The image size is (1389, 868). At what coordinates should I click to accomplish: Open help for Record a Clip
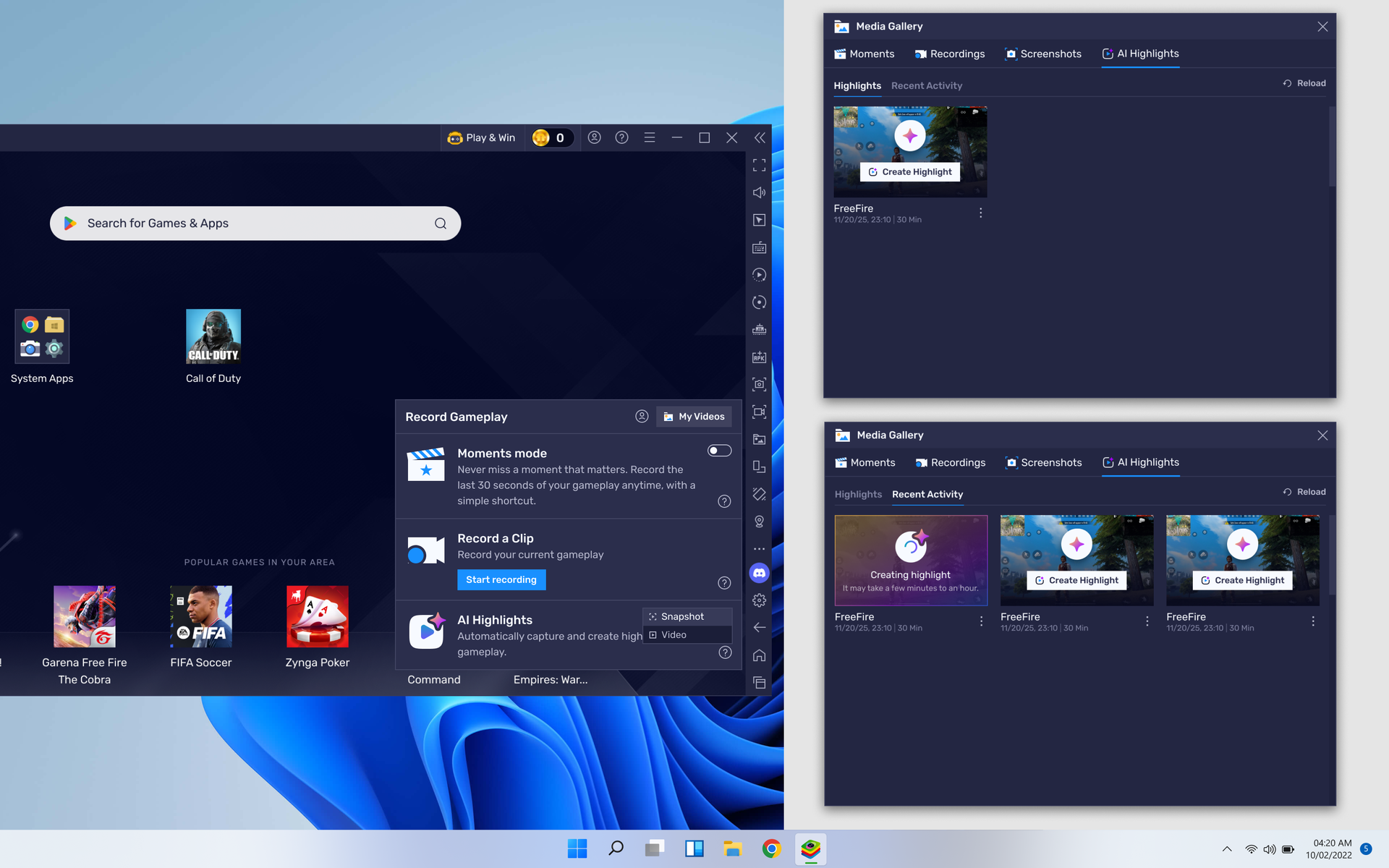click(724, 583)
